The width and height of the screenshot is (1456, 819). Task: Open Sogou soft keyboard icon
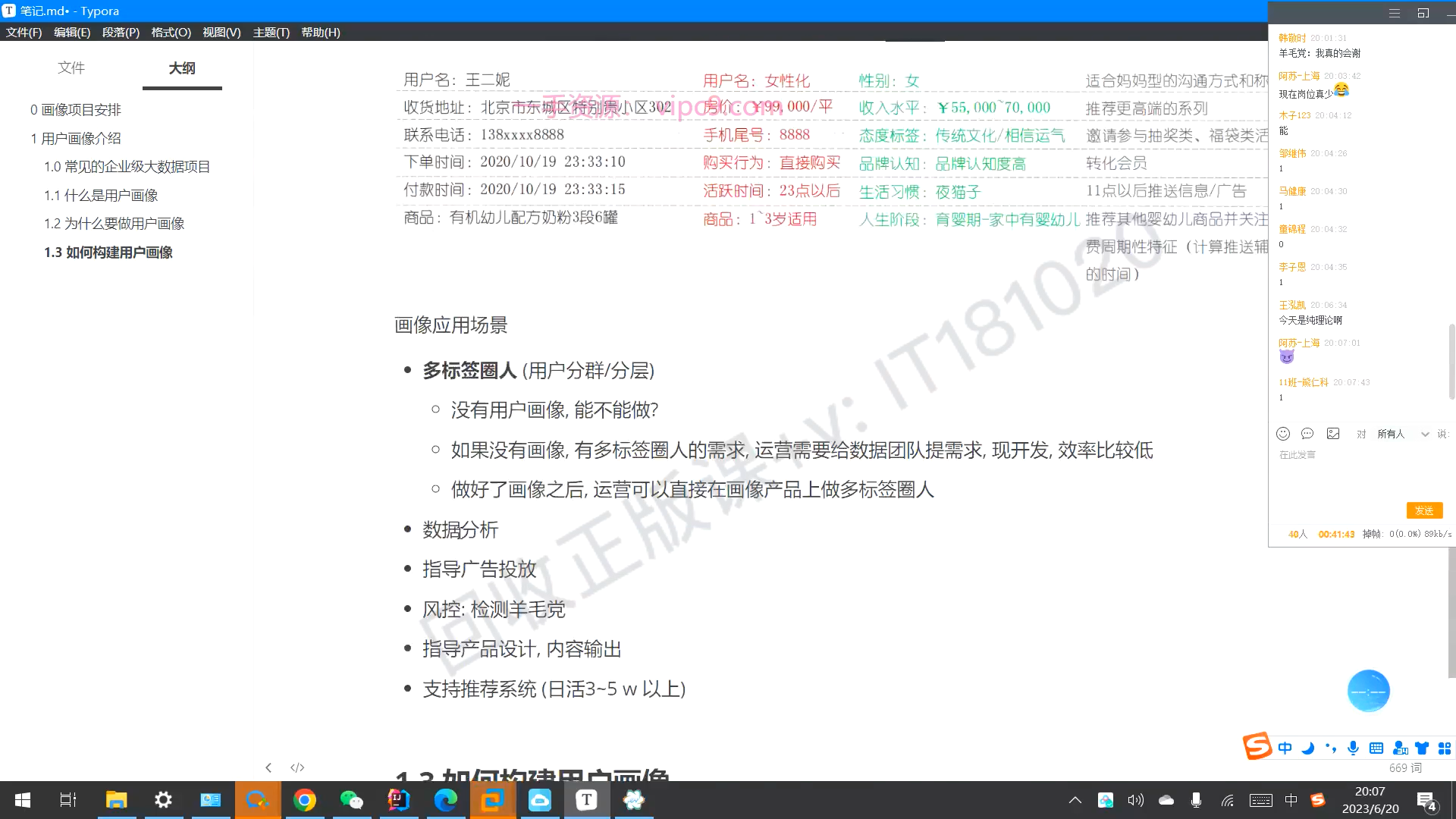tap(1376, 748)
